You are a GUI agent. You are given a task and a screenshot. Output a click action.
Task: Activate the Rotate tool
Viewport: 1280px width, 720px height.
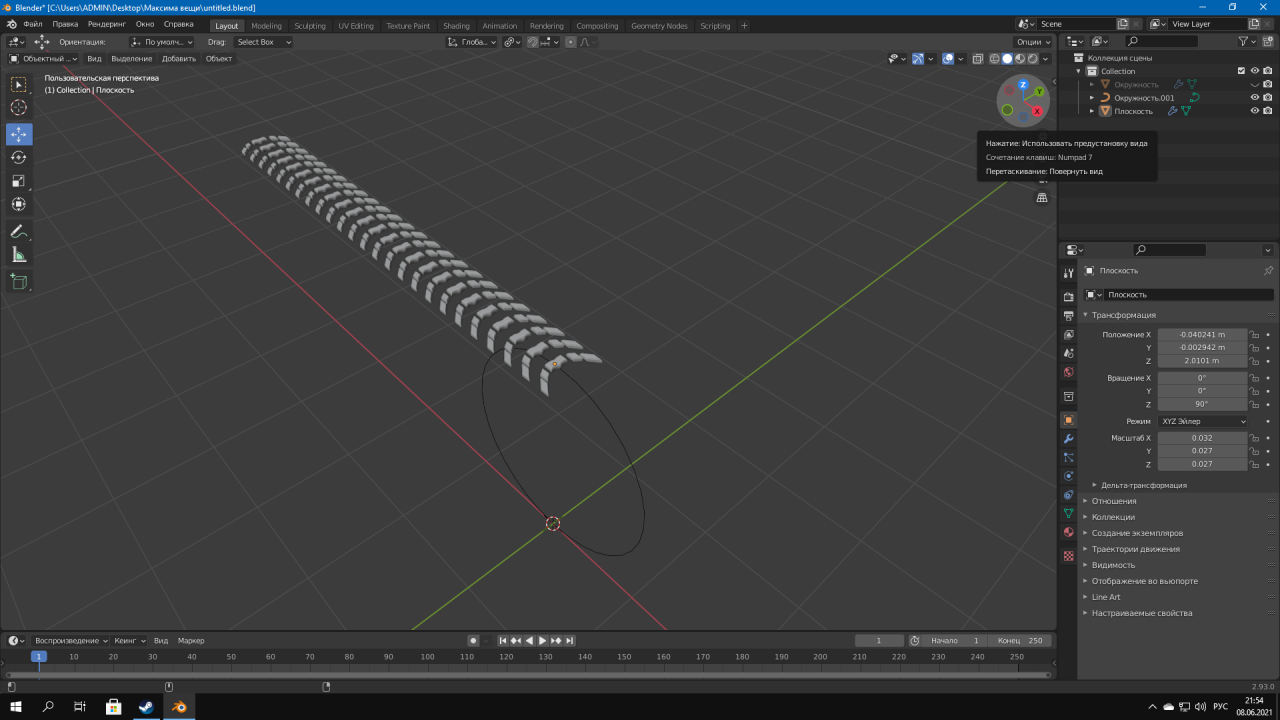19,157
